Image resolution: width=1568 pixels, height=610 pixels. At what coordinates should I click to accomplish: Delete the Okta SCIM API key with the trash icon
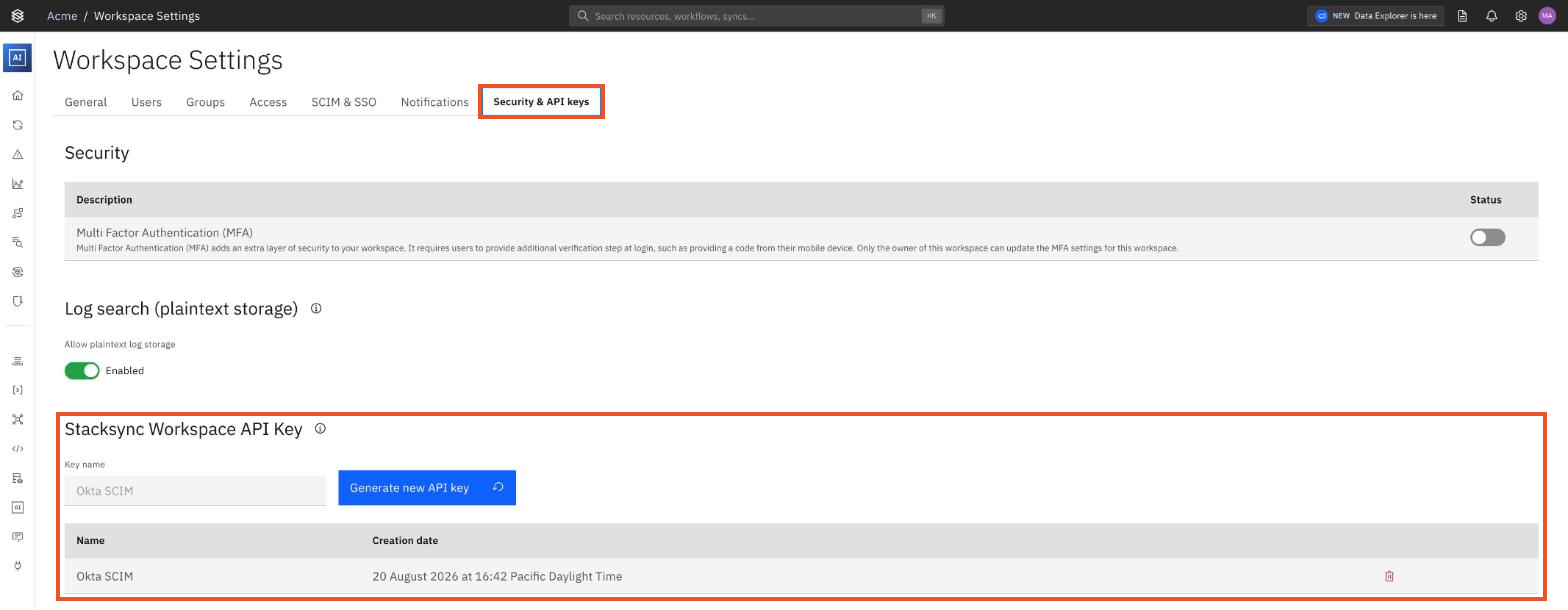tap(1389, 576)
